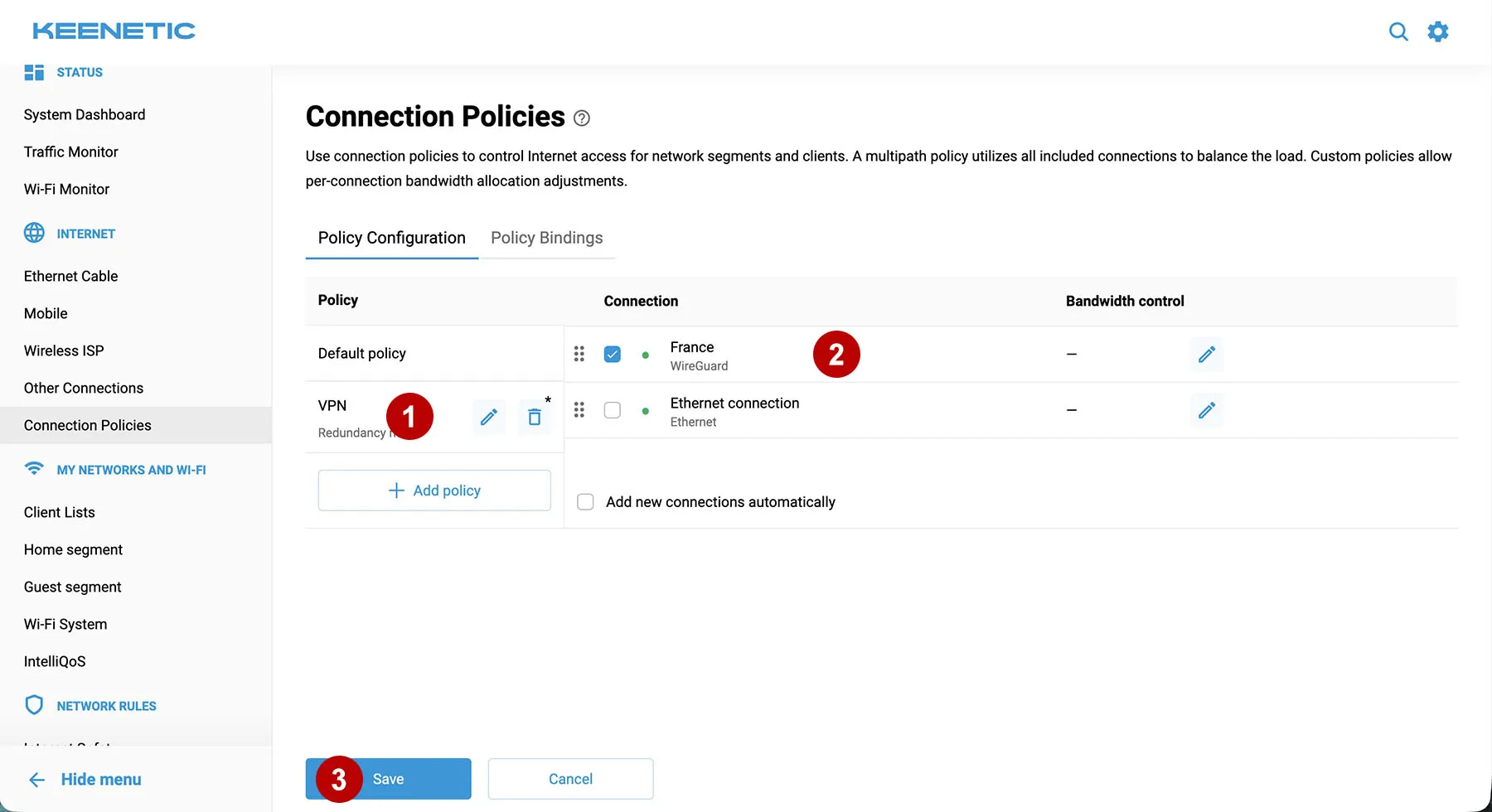Click the Add policy button
This screenshot has height=812, width=1492.
coord(434,490)
